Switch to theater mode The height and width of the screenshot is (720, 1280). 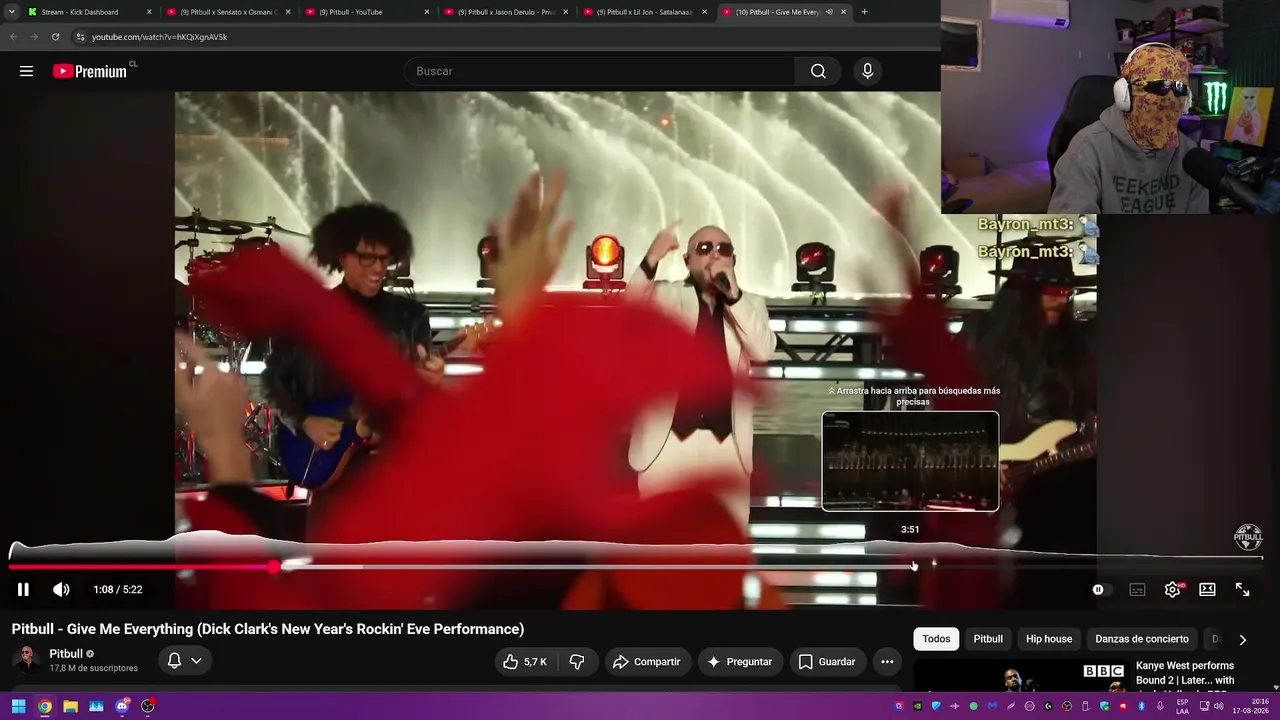point(1207,590)
